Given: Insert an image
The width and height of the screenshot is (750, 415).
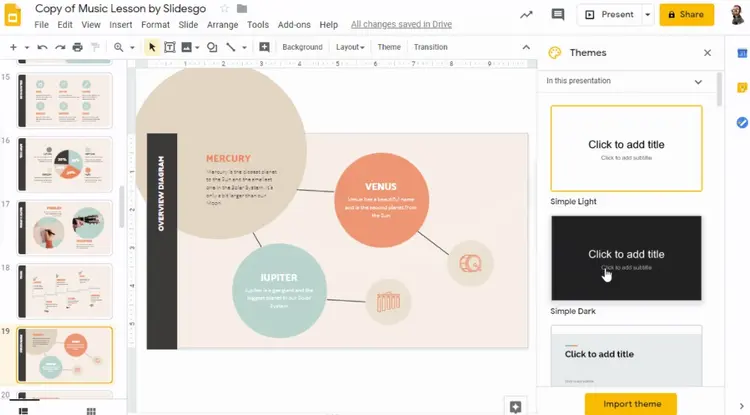Looking at the screenshot, I should [x=187, y=47].
